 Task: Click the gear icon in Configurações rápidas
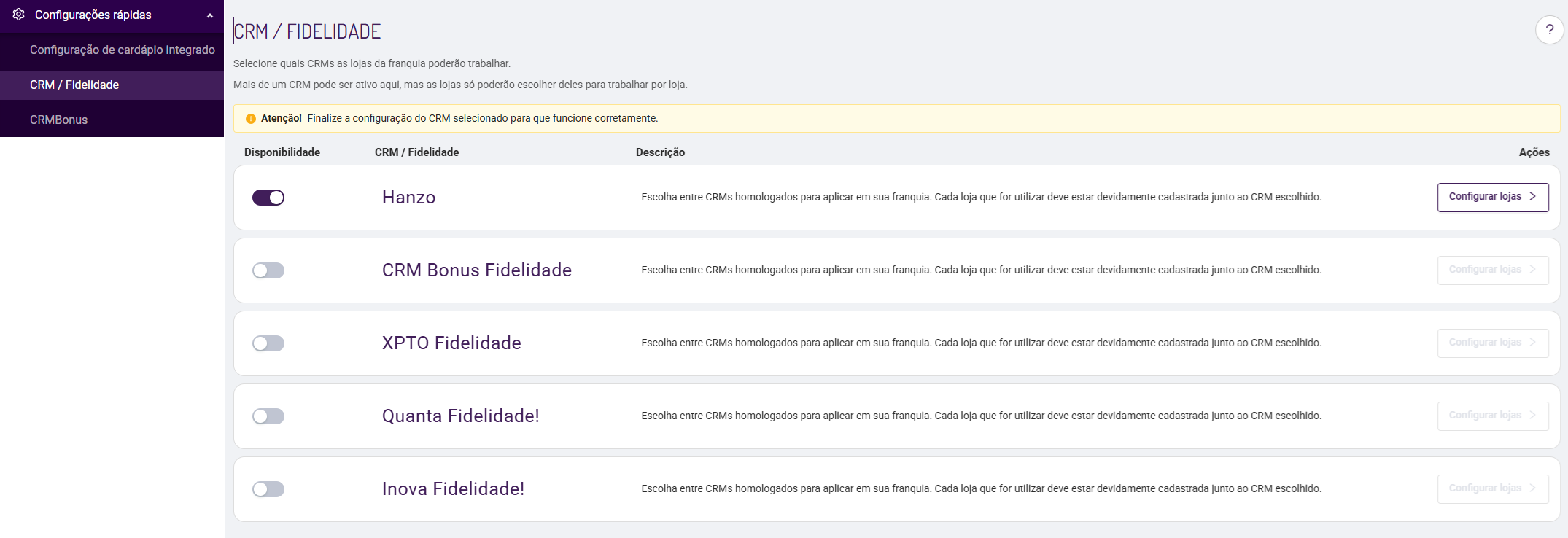[x=19, y=15]
